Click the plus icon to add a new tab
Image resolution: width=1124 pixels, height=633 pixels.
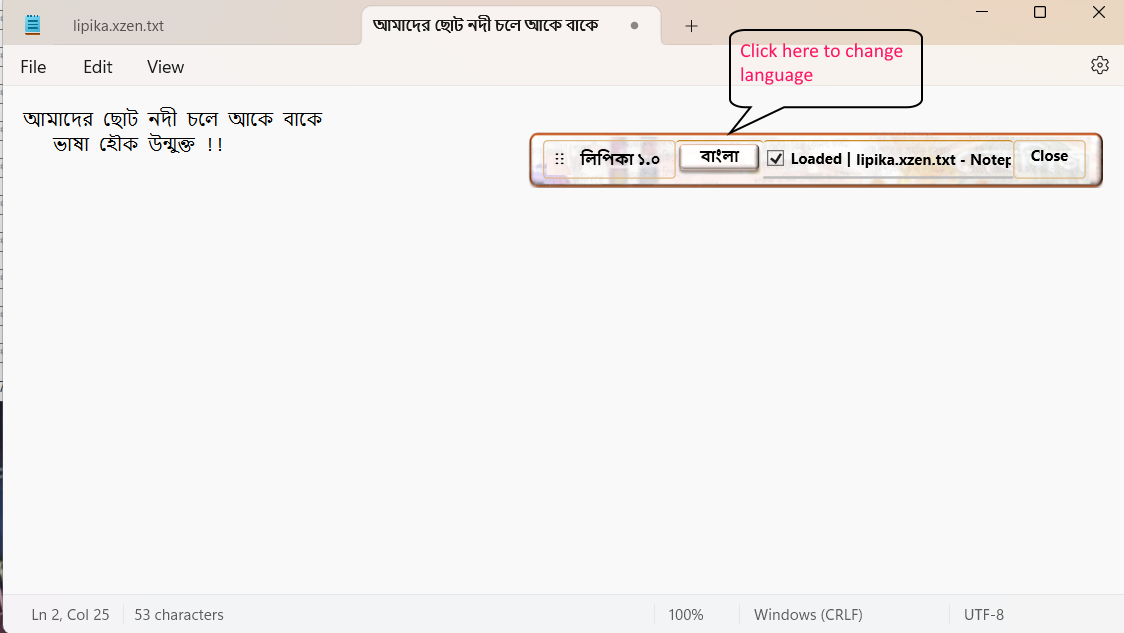(691, 26)
